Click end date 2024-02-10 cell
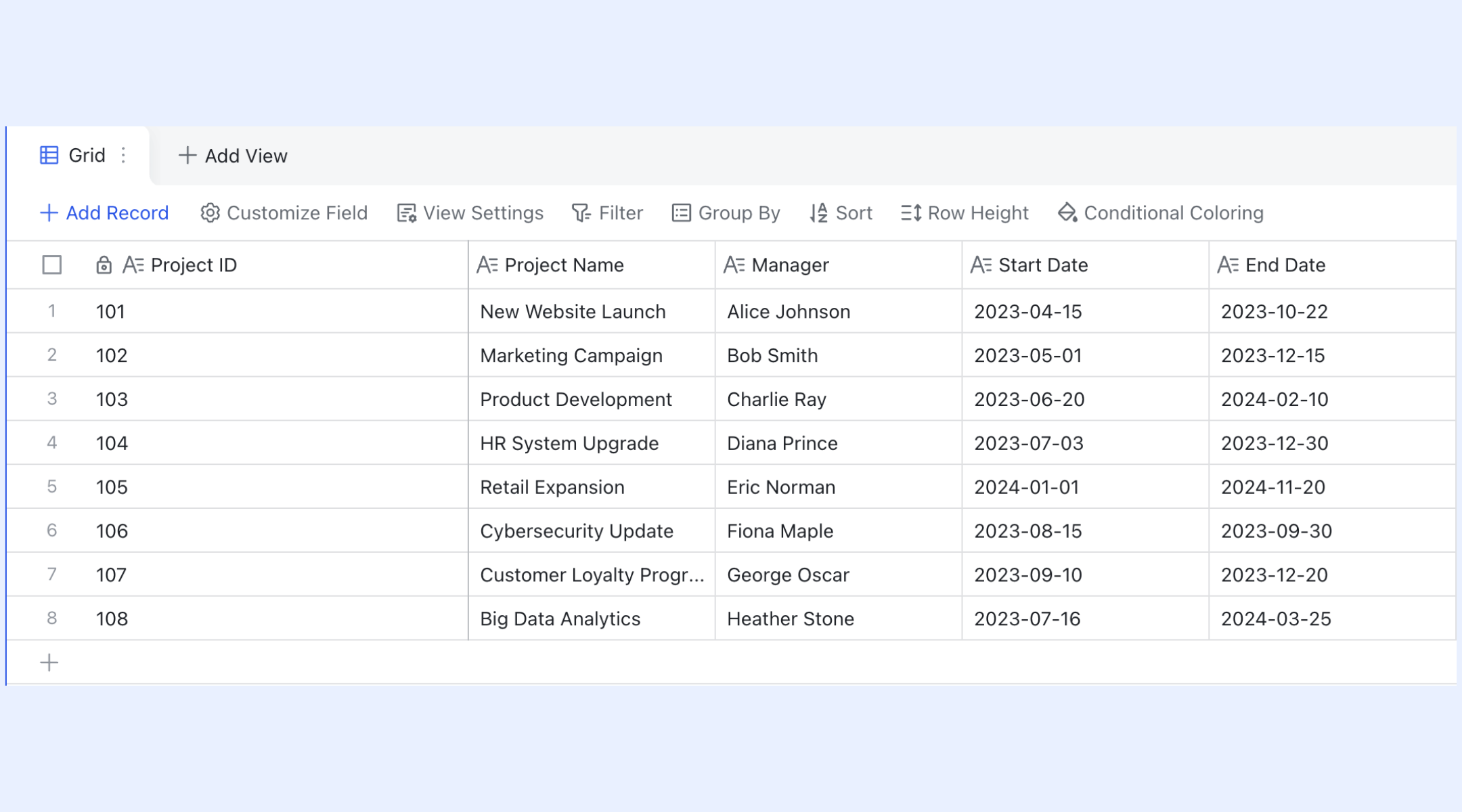 tap(1333, 399)
